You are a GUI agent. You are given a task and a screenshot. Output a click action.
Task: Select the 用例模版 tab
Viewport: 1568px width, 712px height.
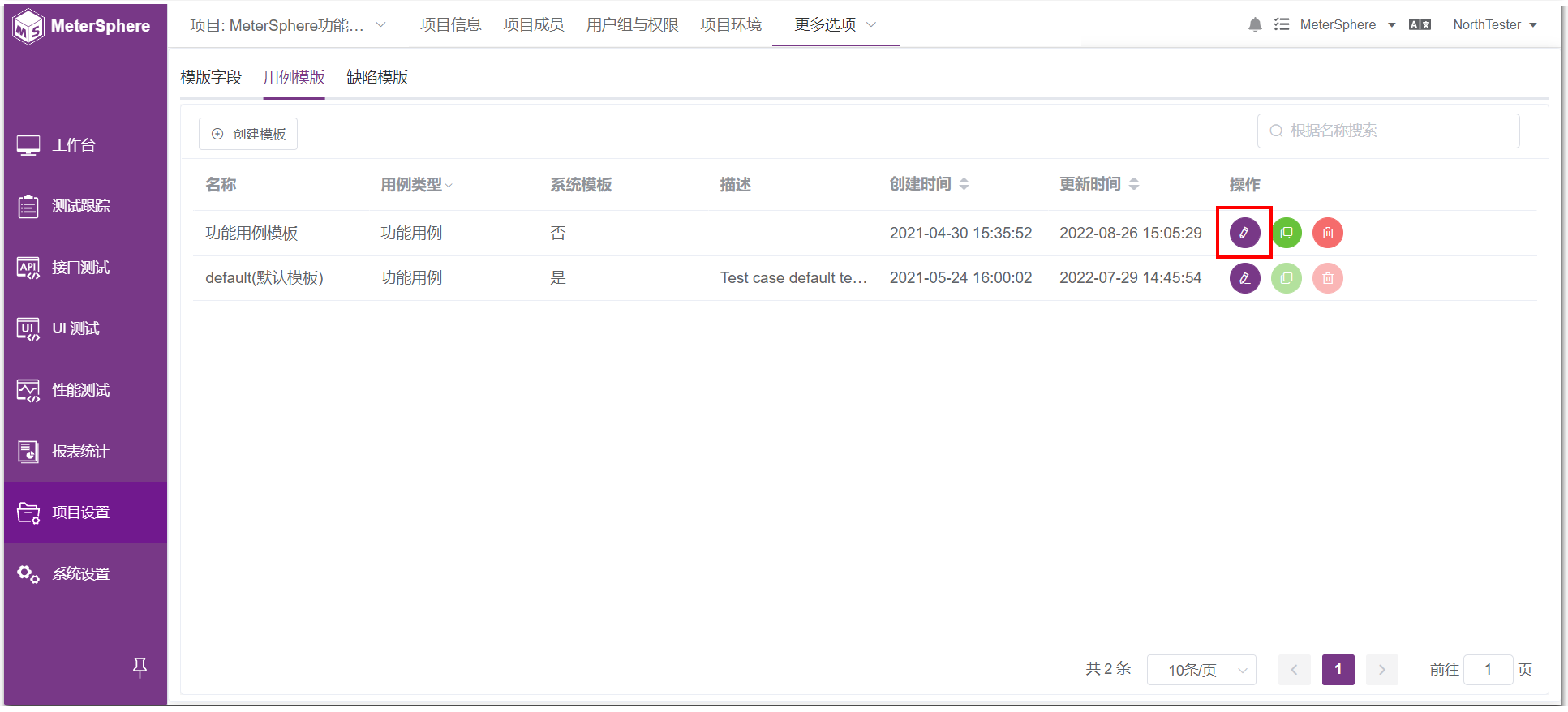pyautogui.click(x=294, y=77)
